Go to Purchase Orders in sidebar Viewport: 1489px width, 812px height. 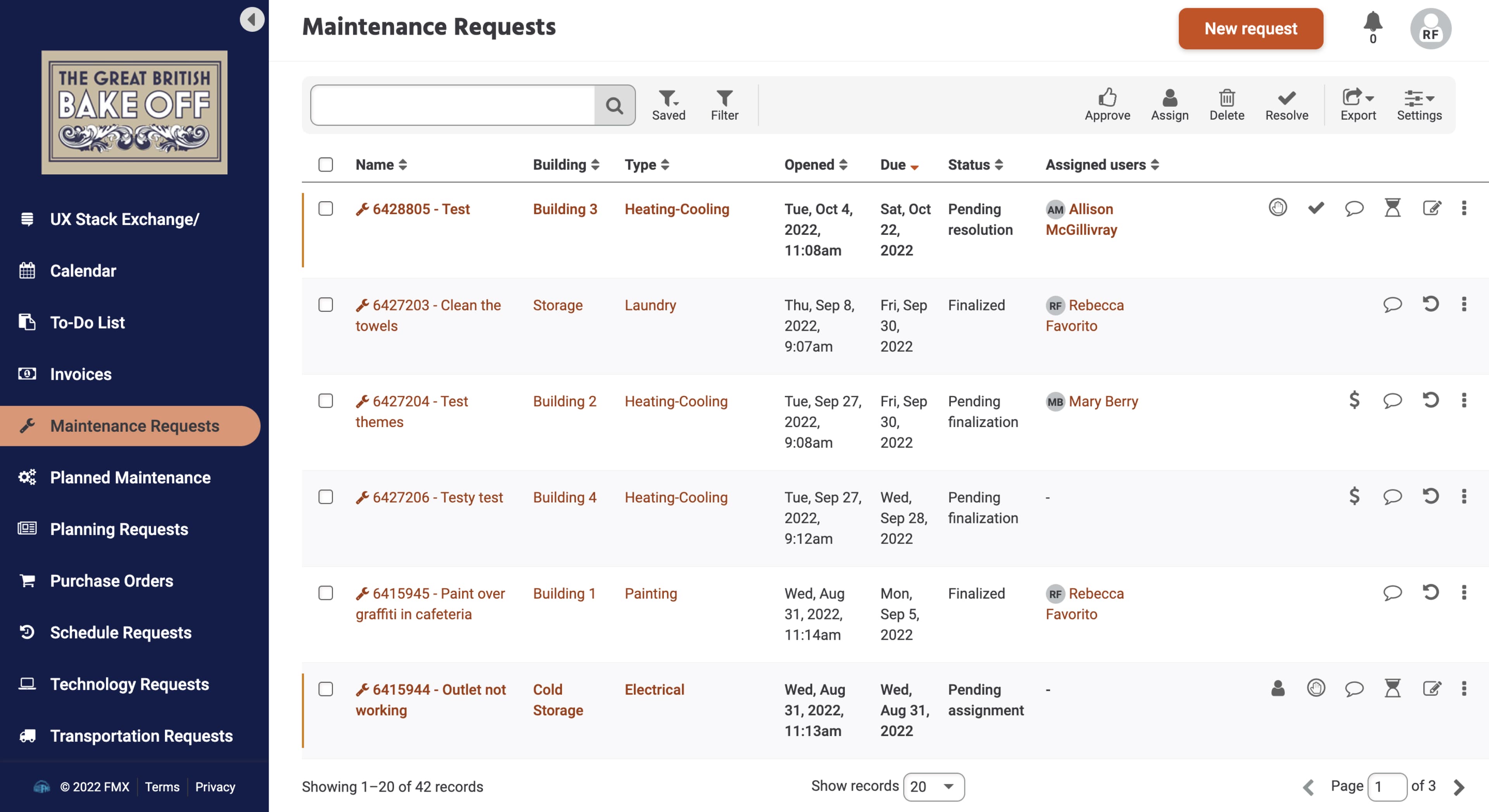click(x=112, y=580)
